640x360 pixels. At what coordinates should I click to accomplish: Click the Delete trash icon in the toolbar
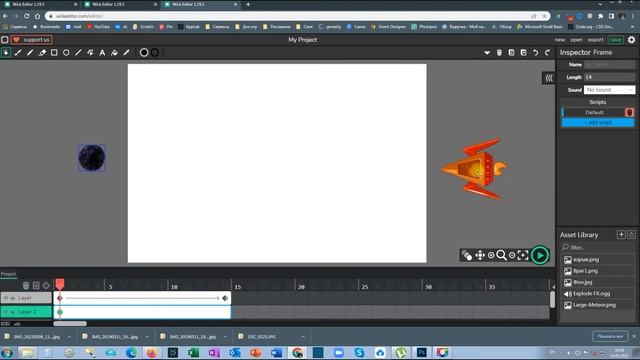click(499, 53)
